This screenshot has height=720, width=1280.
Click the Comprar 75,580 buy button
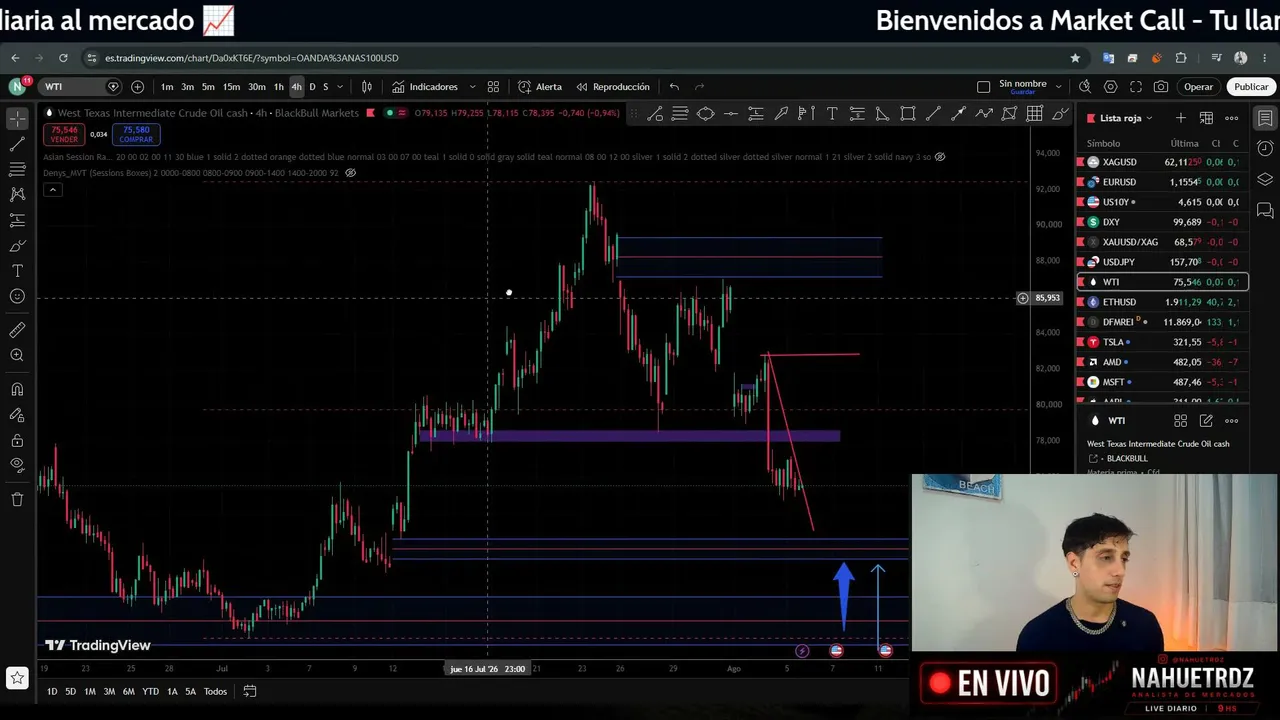[135, 134]
